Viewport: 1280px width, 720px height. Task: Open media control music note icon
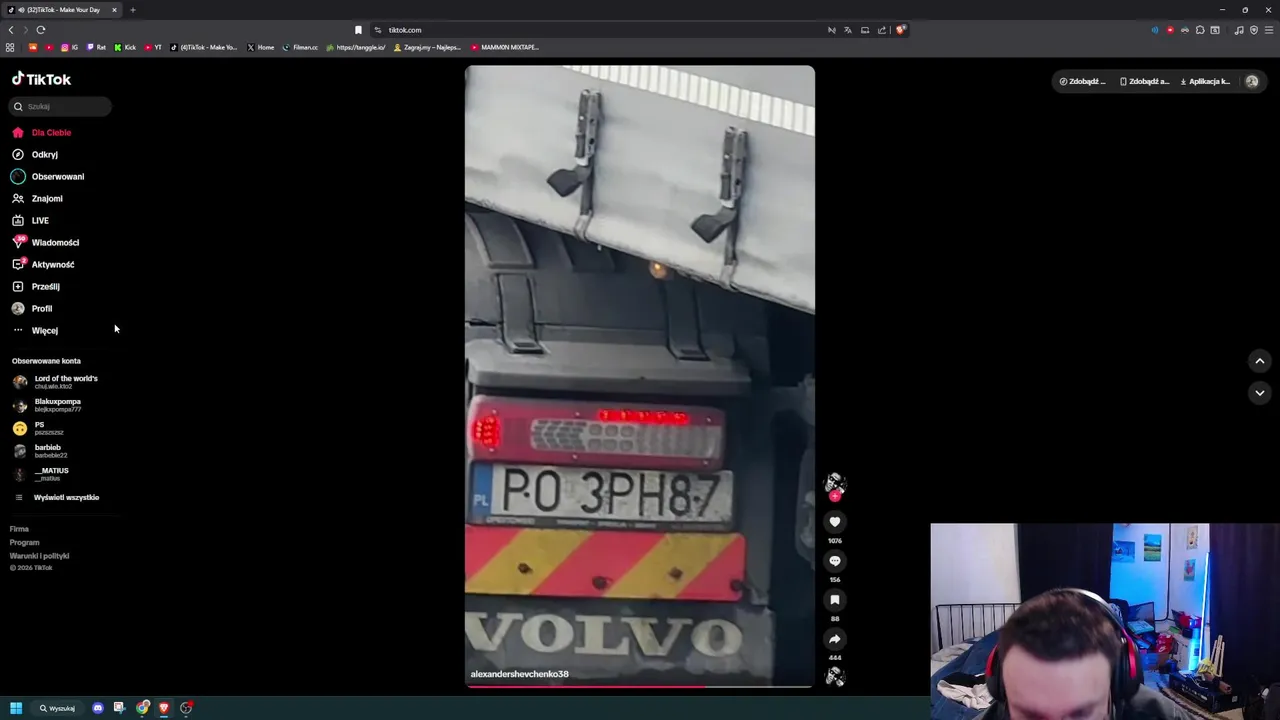pyautogui.click(x=1239, y=30)
